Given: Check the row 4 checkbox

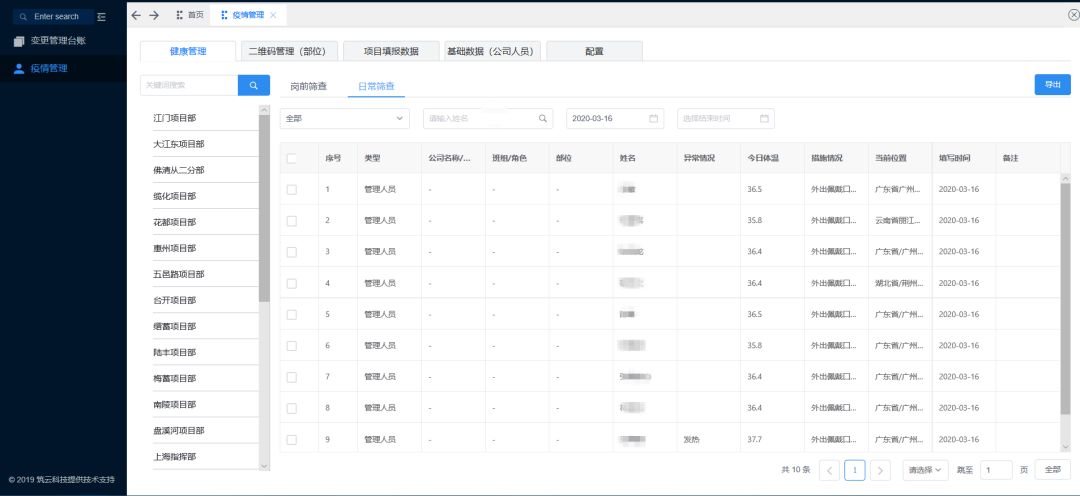Looking at the screenshot, I should [x=291, y=283].
